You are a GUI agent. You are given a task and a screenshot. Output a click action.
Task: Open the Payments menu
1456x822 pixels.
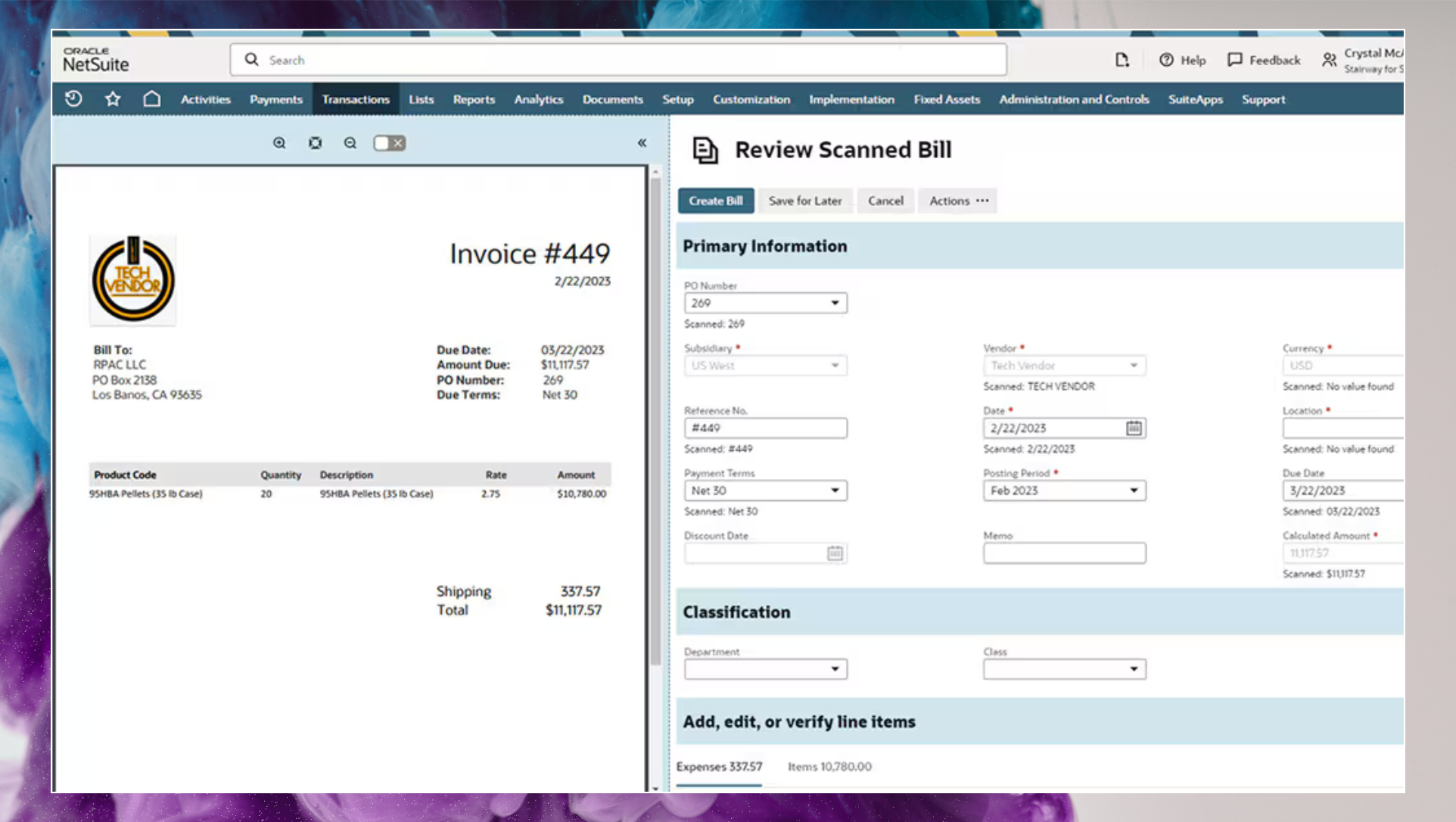click(x=276, y=99)
